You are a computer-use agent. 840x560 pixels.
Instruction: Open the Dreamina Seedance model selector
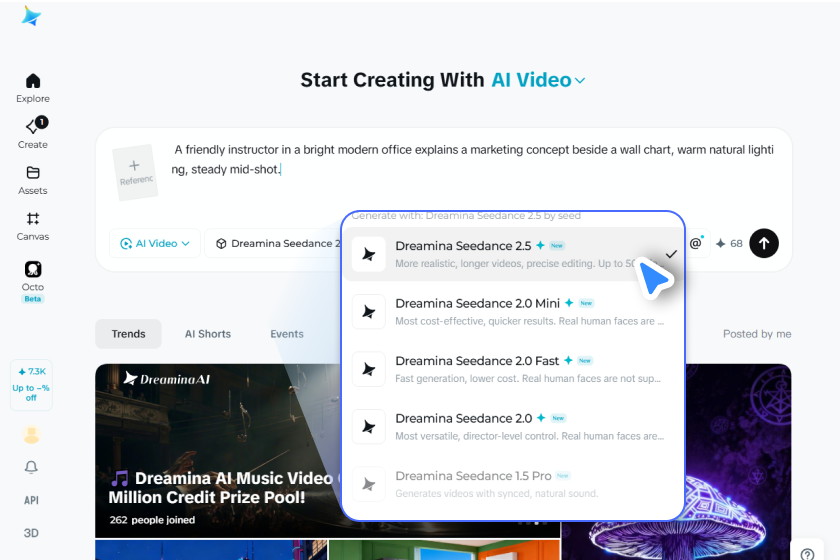click(x=273, y=243)
